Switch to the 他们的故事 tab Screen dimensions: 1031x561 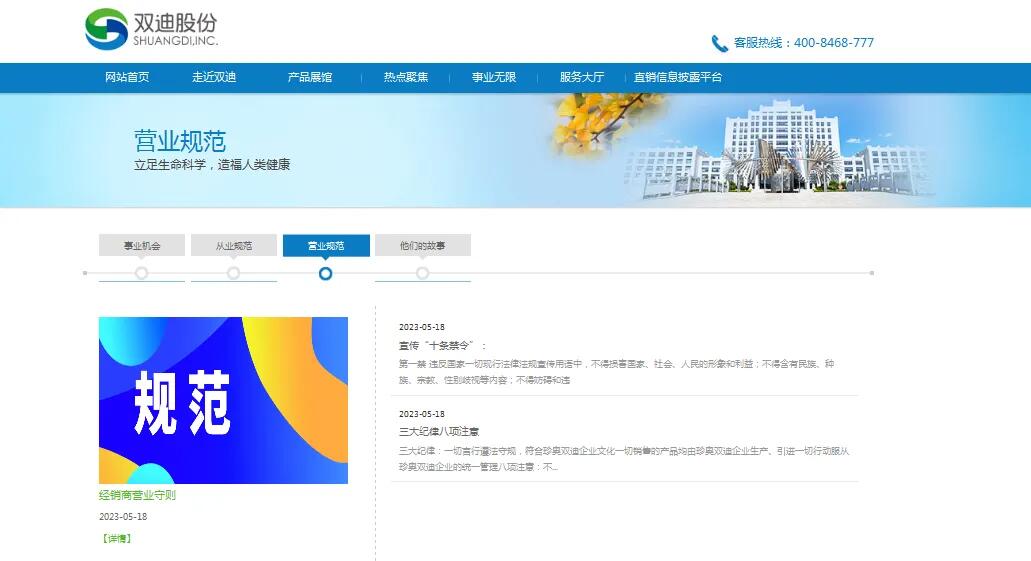(x=422, y=245)
